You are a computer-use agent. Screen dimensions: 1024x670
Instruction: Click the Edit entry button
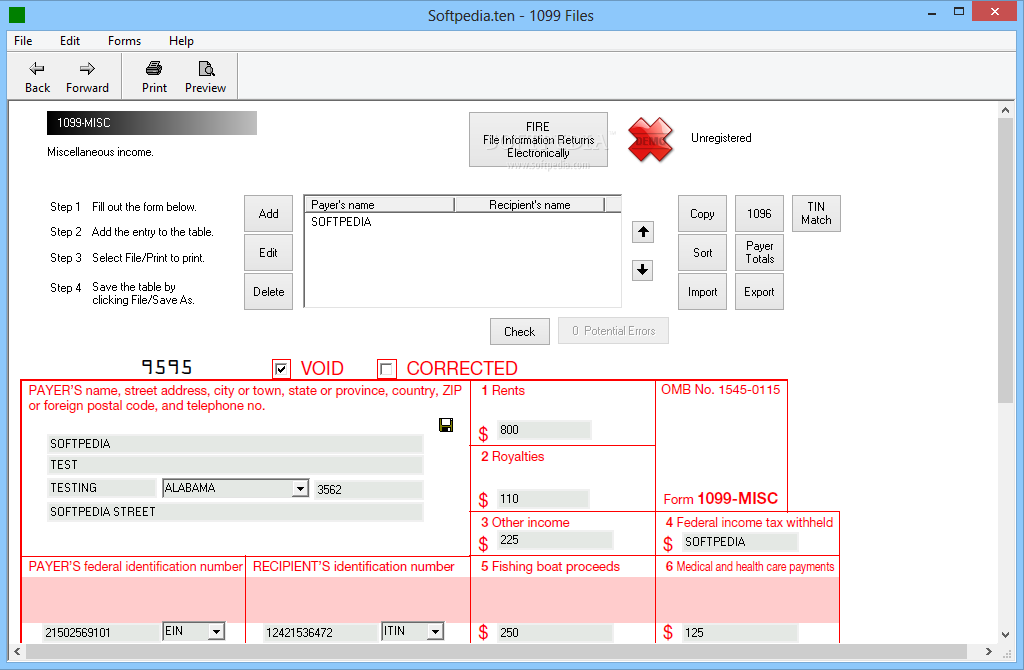coord(268,253)
